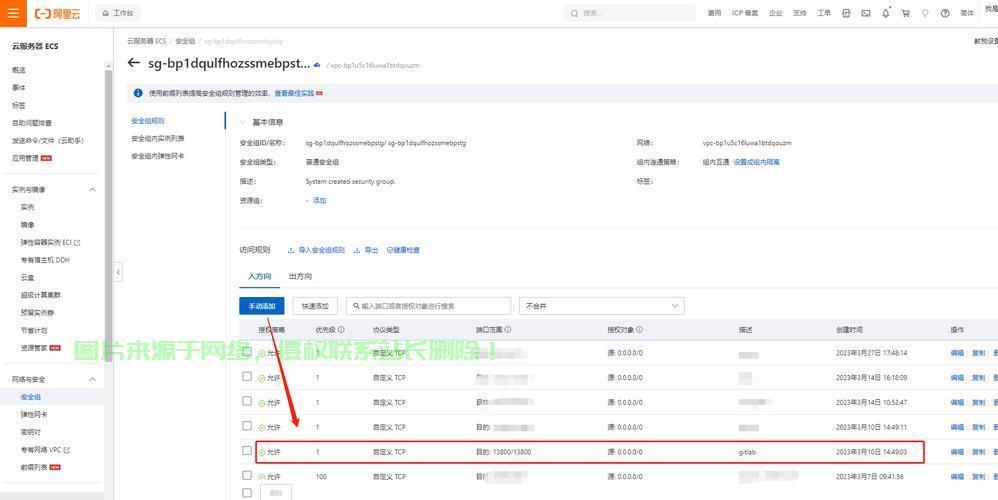Open 费用 in top bar

click(x=714, y=13)
